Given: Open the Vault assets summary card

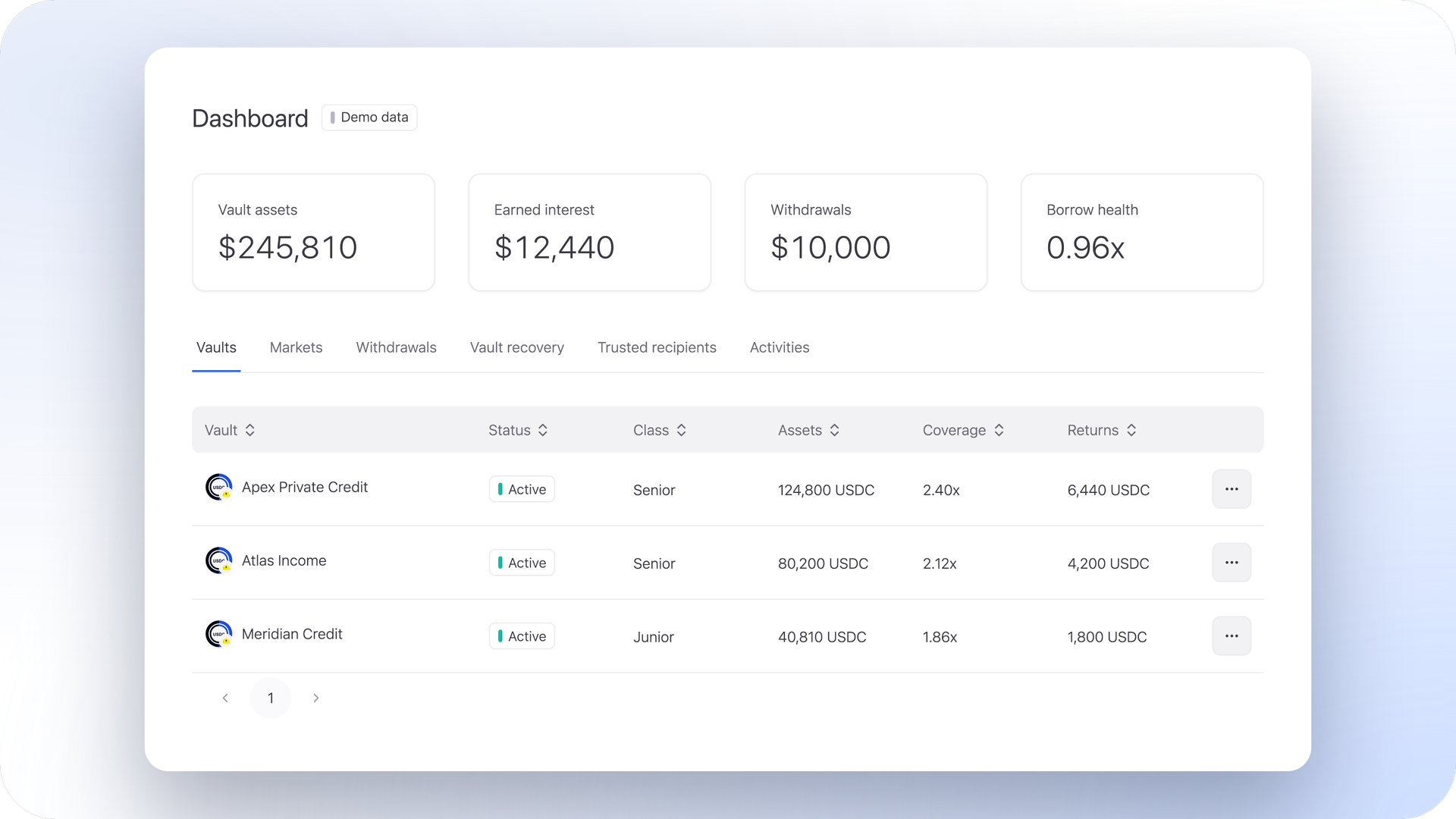Looking at the screenshot, I should [313, 232].
